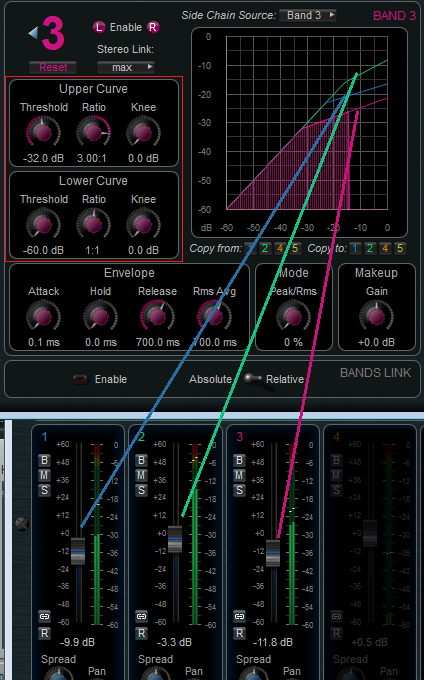The image size is (424, 680).
Task: Copy settings to band 5
Action: pyautogui.click(x=400, y=248)
